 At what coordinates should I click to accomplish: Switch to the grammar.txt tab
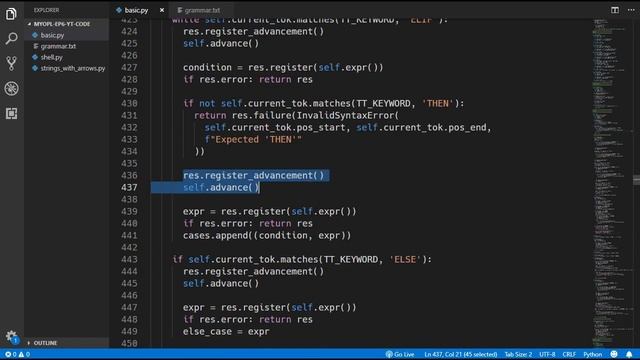pos(202,10)
